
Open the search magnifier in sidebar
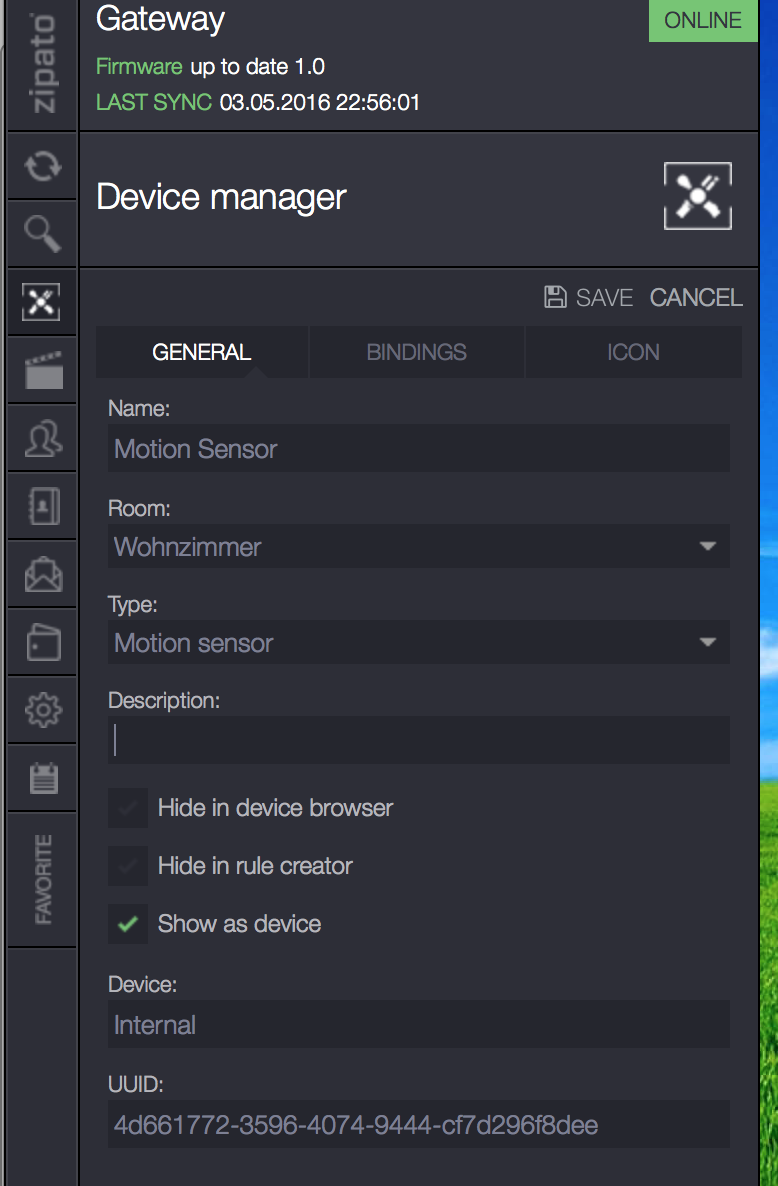click(x=42, y=234)
